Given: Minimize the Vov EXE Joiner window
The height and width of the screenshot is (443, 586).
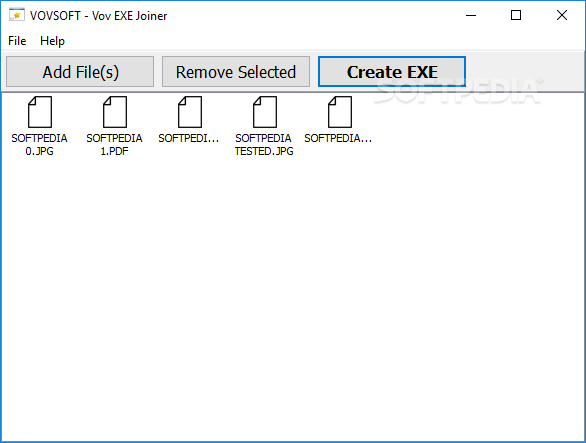Looking at the screenshot, I should tap(471, 15).
